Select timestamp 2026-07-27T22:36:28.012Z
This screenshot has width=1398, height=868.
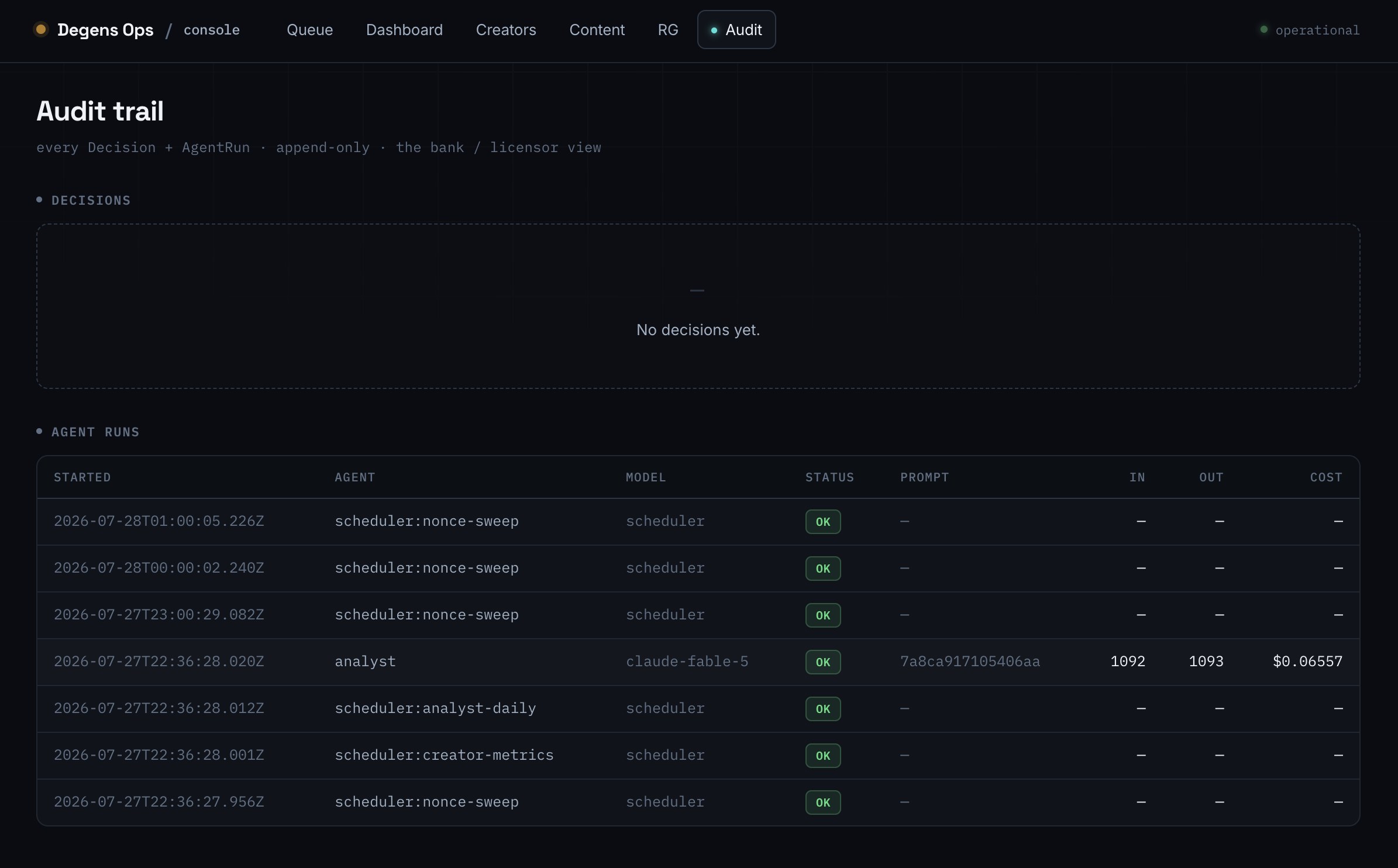tap(159, 708)
